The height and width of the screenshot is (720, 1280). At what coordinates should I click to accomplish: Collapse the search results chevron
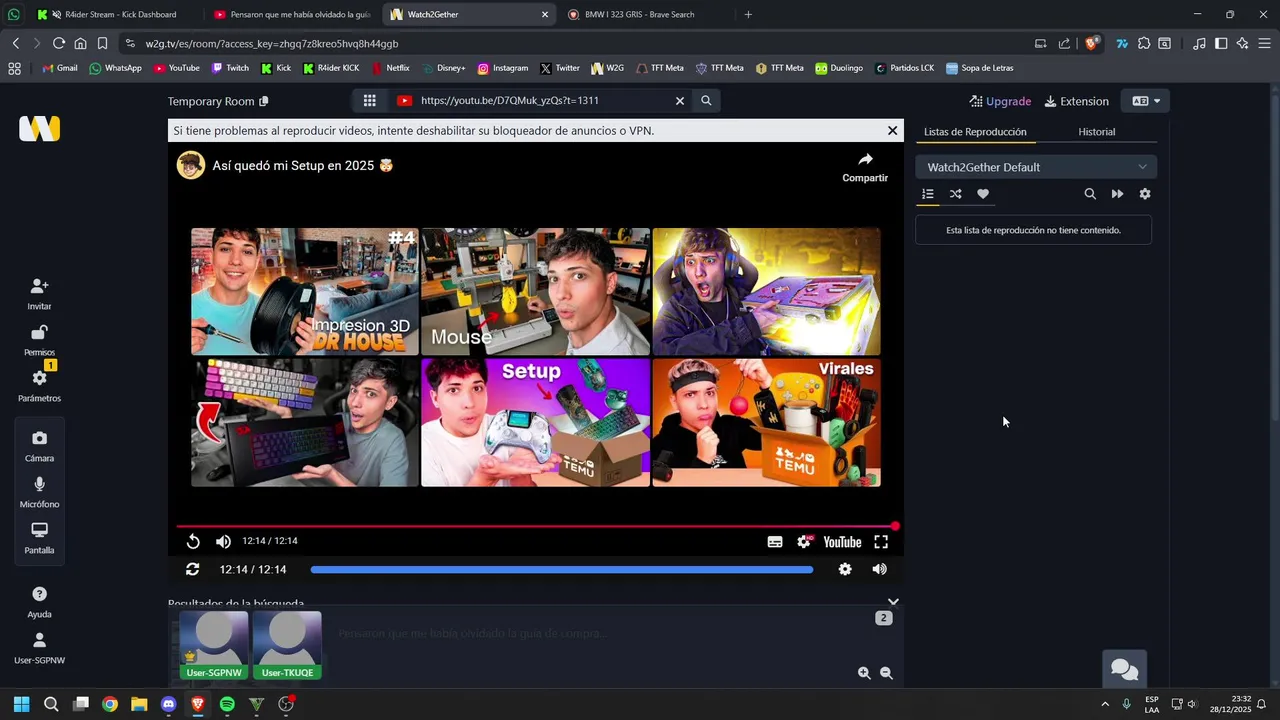click(x=893, y=603)
